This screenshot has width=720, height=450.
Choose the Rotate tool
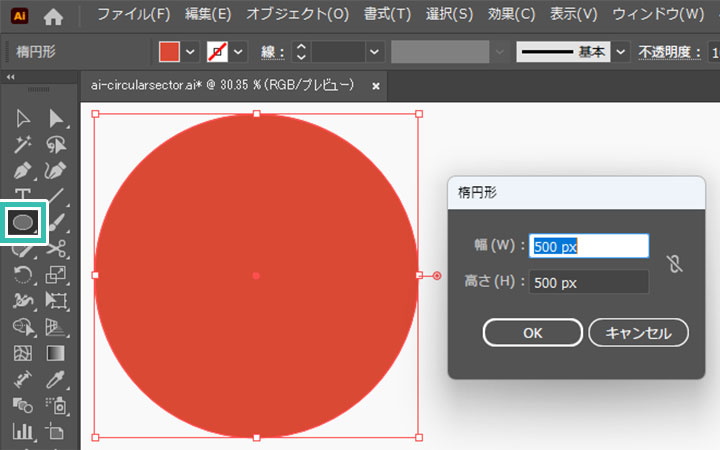pos(24,274)
